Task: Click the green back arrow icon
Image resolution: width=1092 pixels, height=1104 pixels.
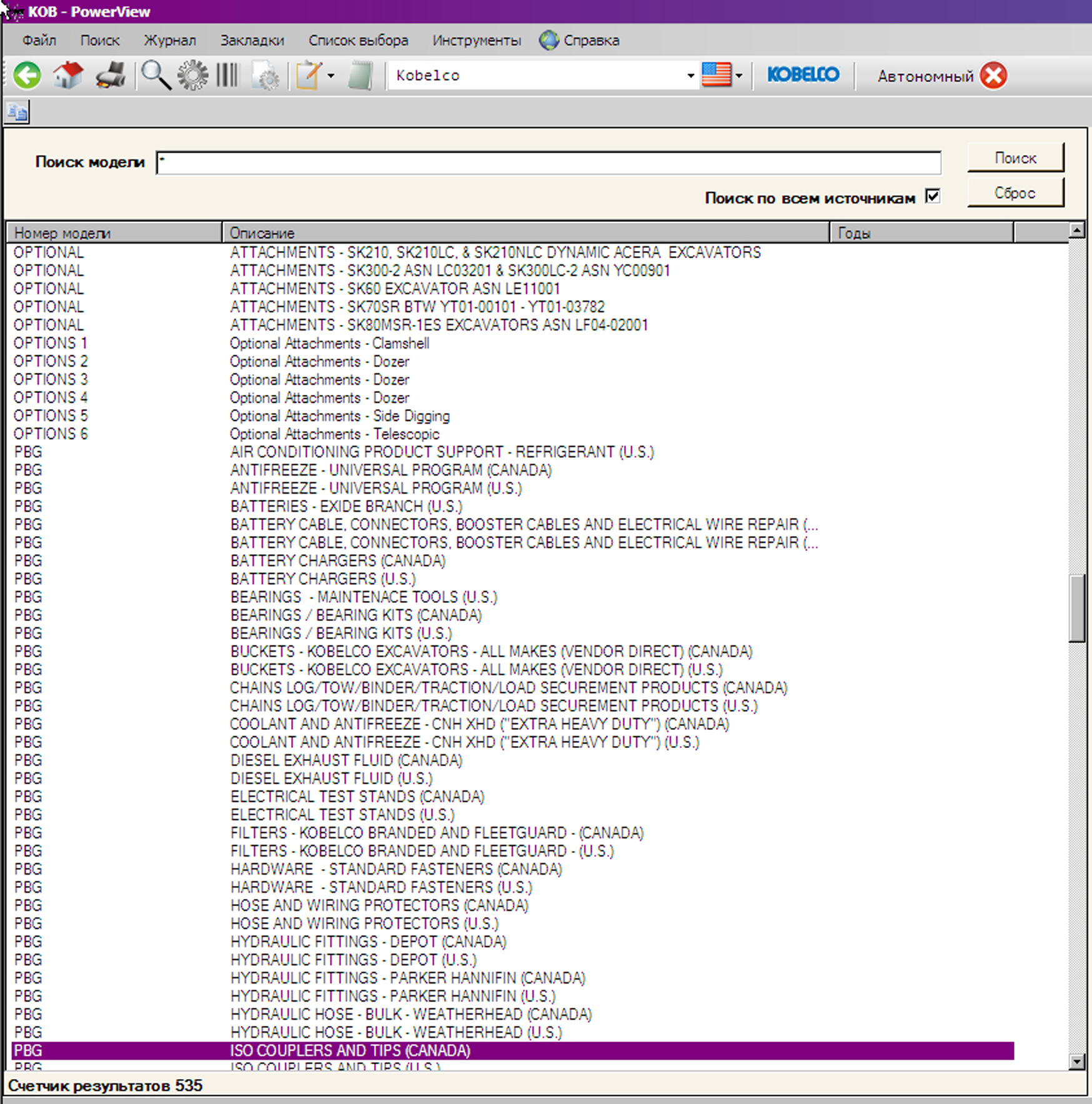Action: coord(27,76)
